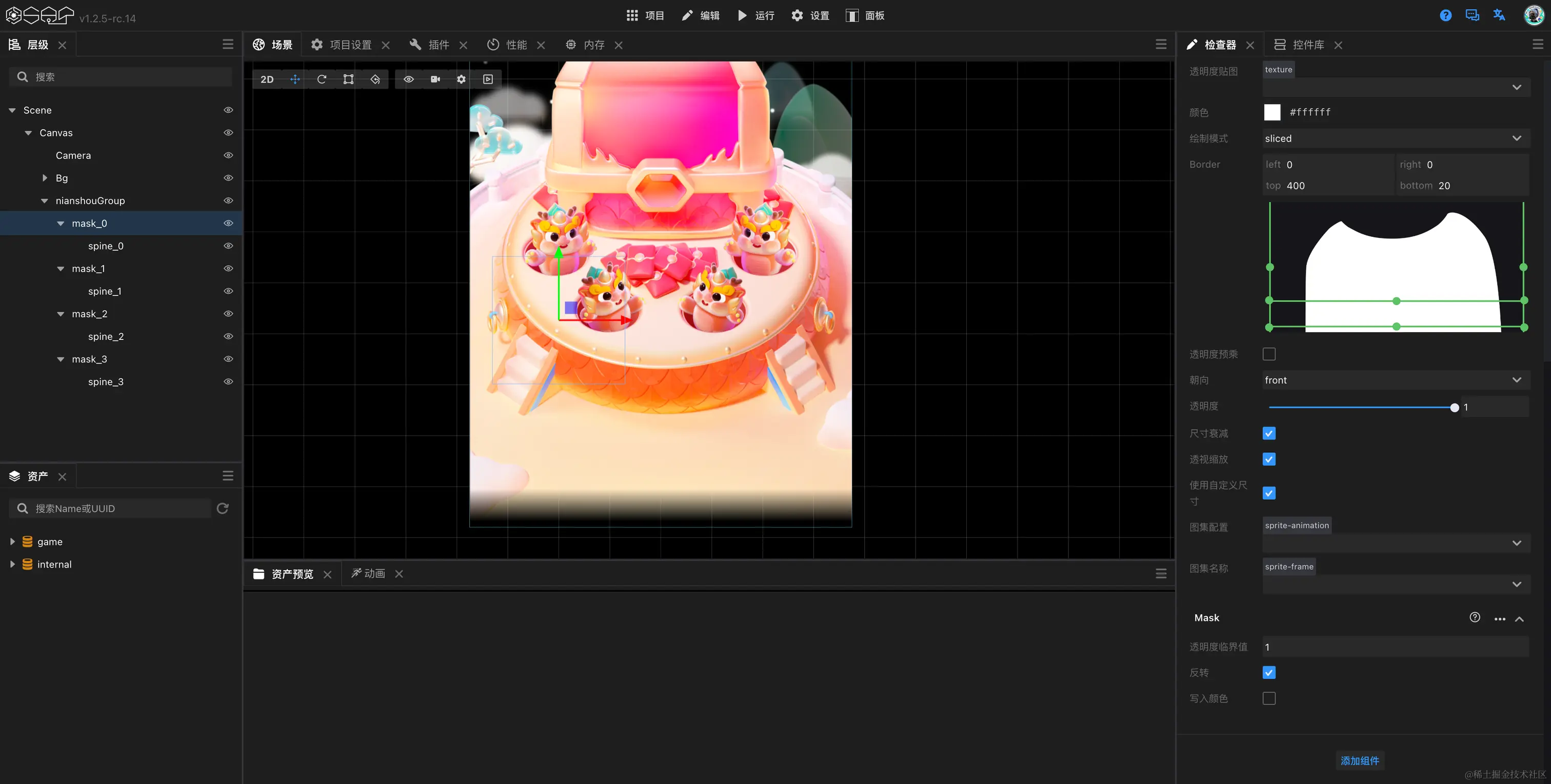Click the blue help question icon
The width and height of the screenshot is (1551, 784).
click(x=1445, y=16)
